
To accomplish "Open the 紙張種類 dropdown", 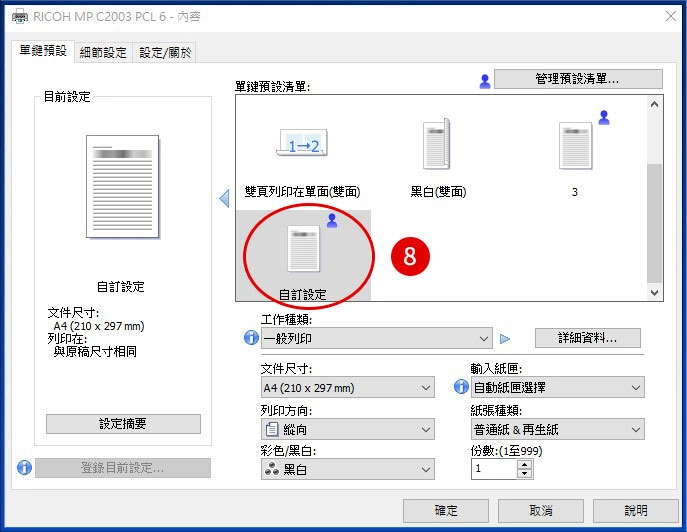I will tap(557, 429).
